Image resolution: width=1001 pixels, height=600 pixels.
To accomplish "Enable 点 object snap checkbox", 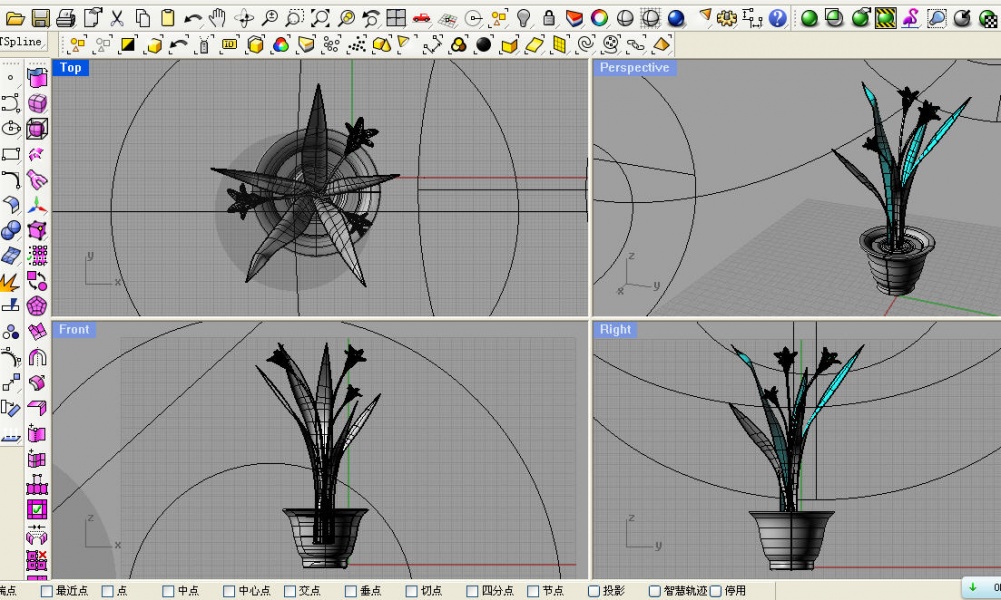I will point(107,591).
